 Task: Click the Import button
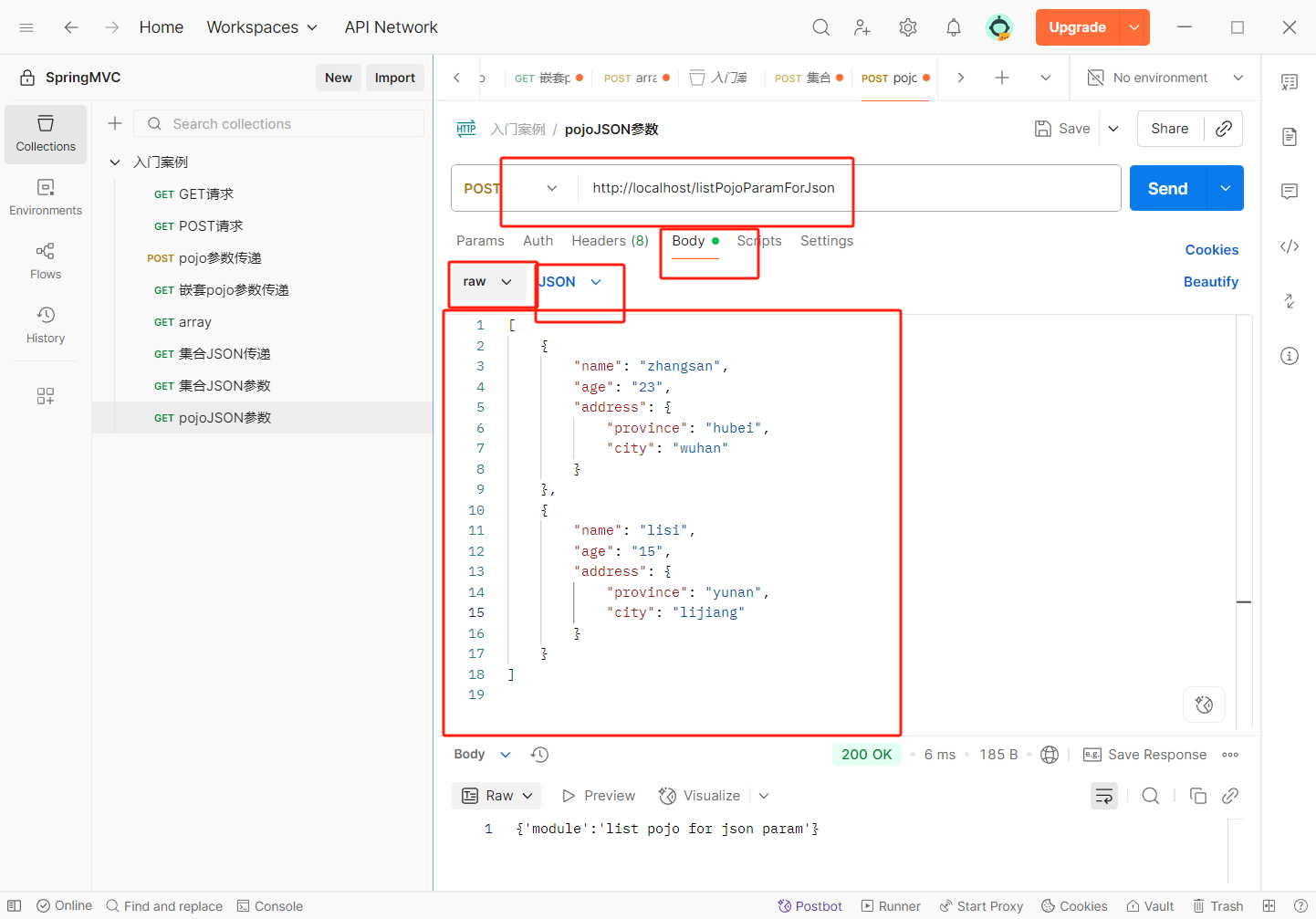tap(394, 78)
